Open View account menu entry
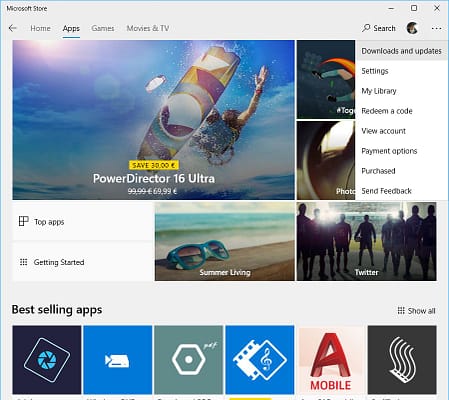449x400 pixels. click(x=401, y=131)
